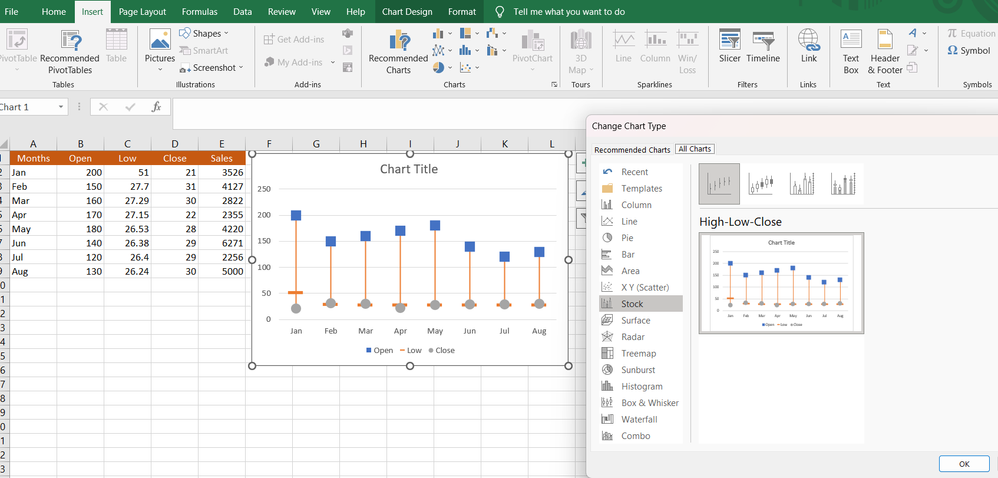The height and width of the screenshot is (478, 998).
Task: Click the fx insert function icon
Action: (156, 107)
